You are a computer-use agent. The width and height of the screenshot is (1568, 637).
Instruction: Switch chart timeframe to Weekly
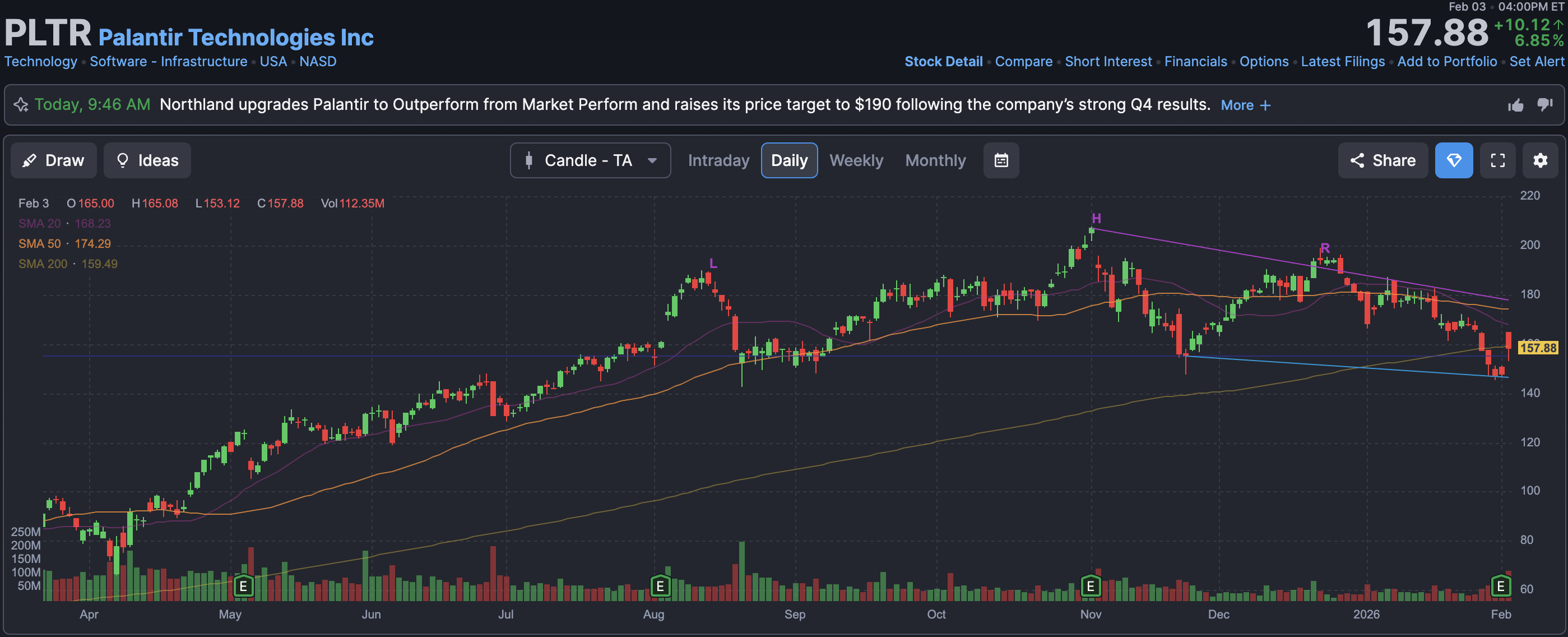pos(856,160)
